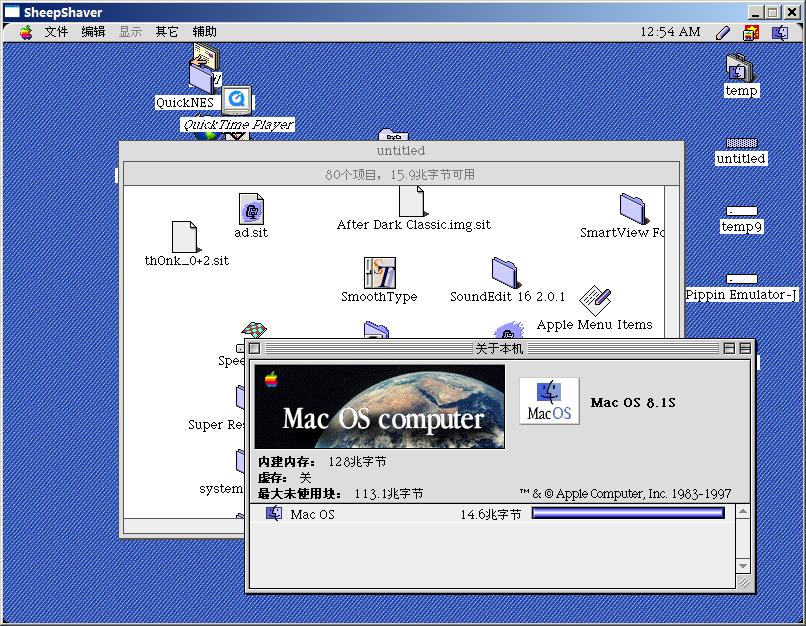The image size is (806, 626).
Task: Click the zoom box of 关于本机 window
Action: click(729, 348)
